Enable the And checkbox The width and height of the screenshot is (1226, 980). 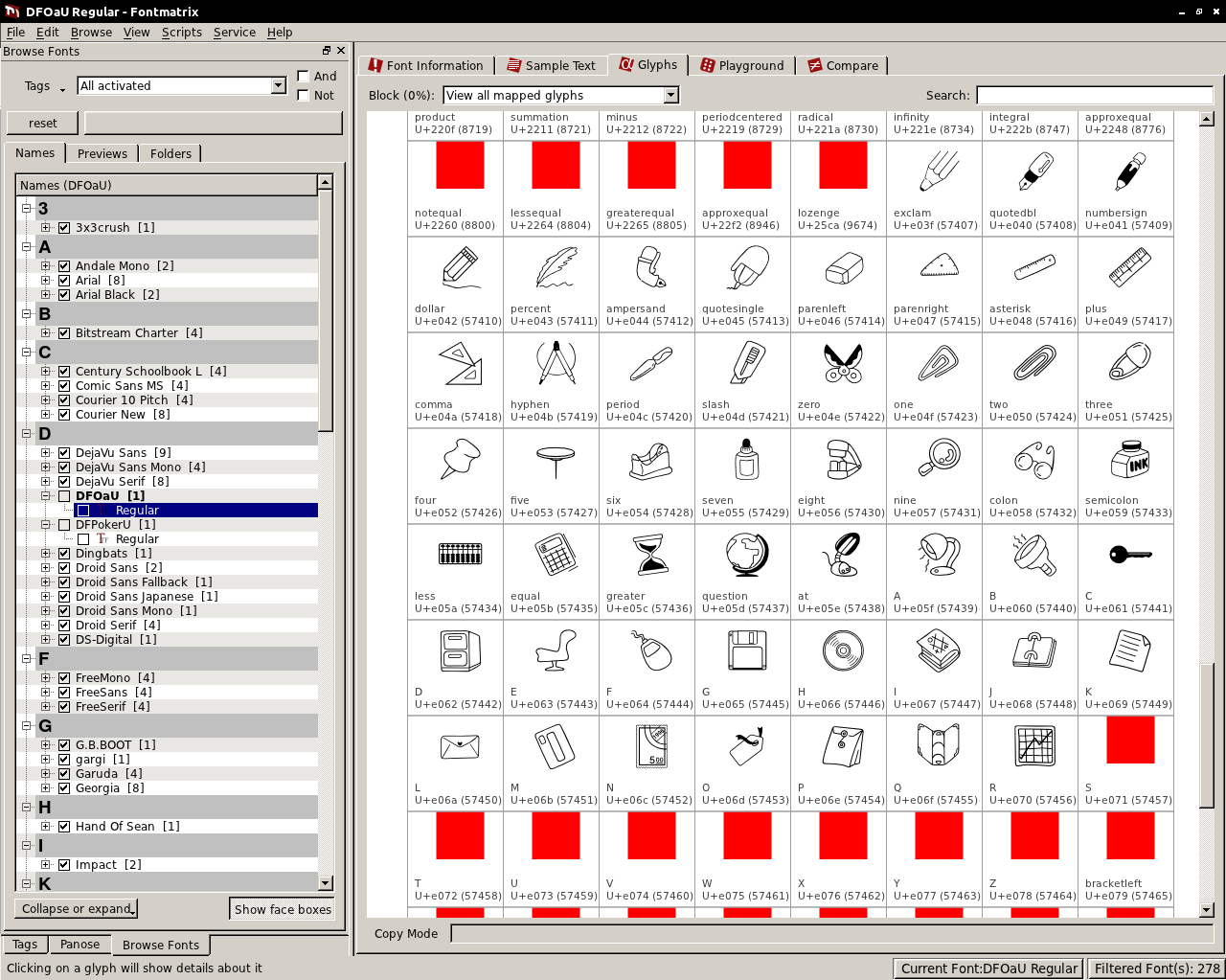(303, 76)
